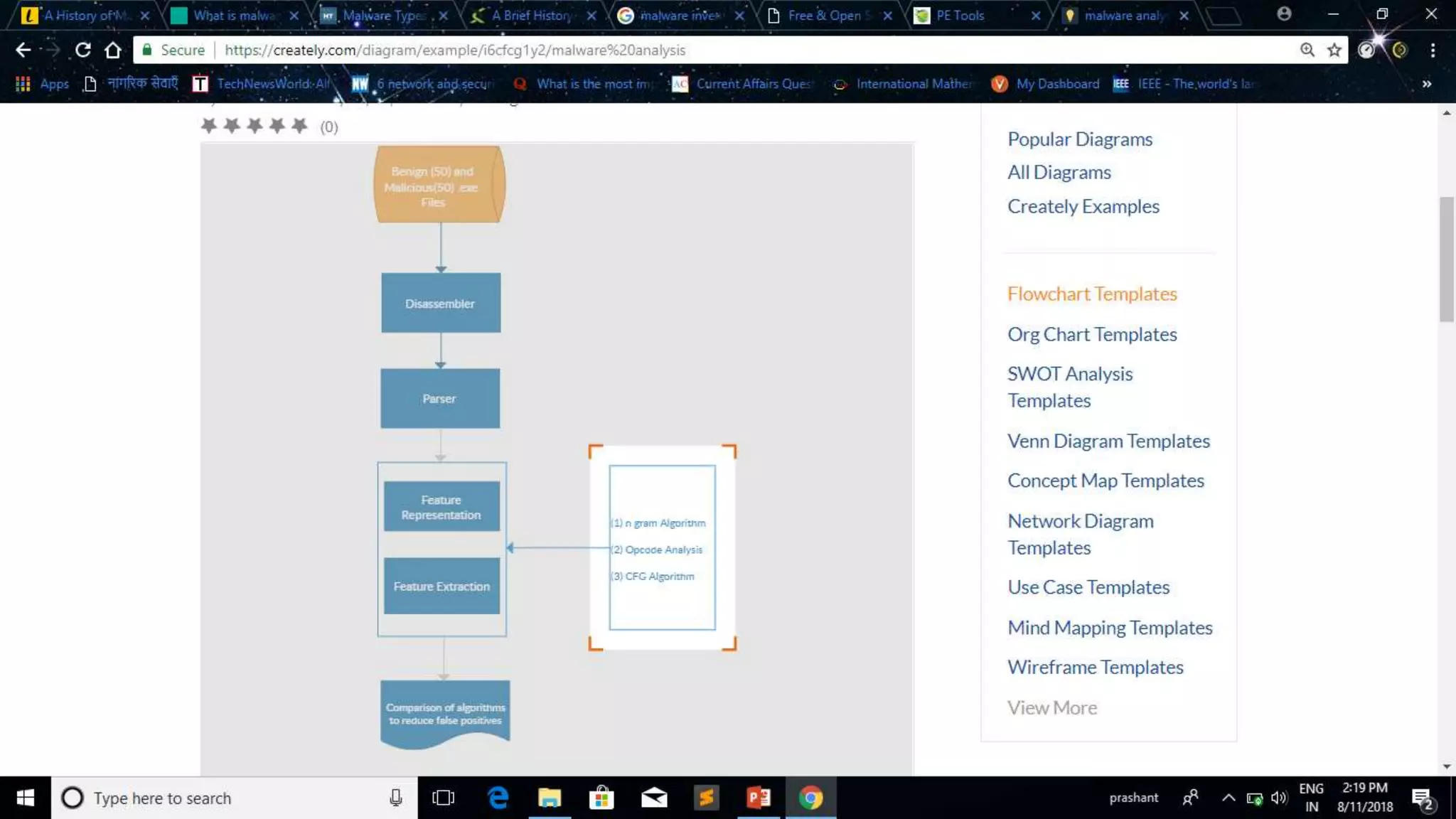
Task: Click the browser reload icon
Action: (83, 50)
